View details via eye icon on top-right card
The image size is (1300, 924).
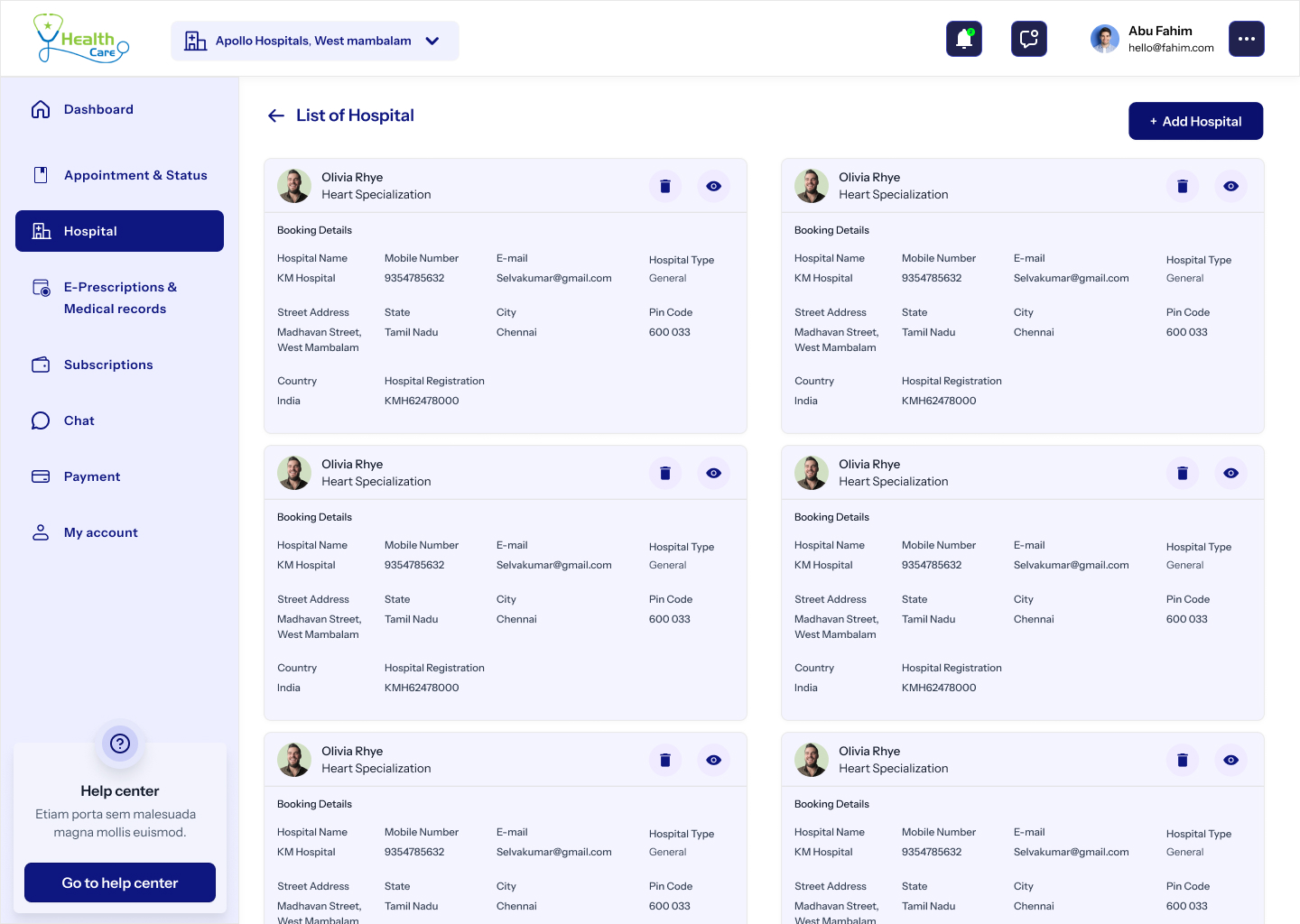click(x=1231, y=186)
